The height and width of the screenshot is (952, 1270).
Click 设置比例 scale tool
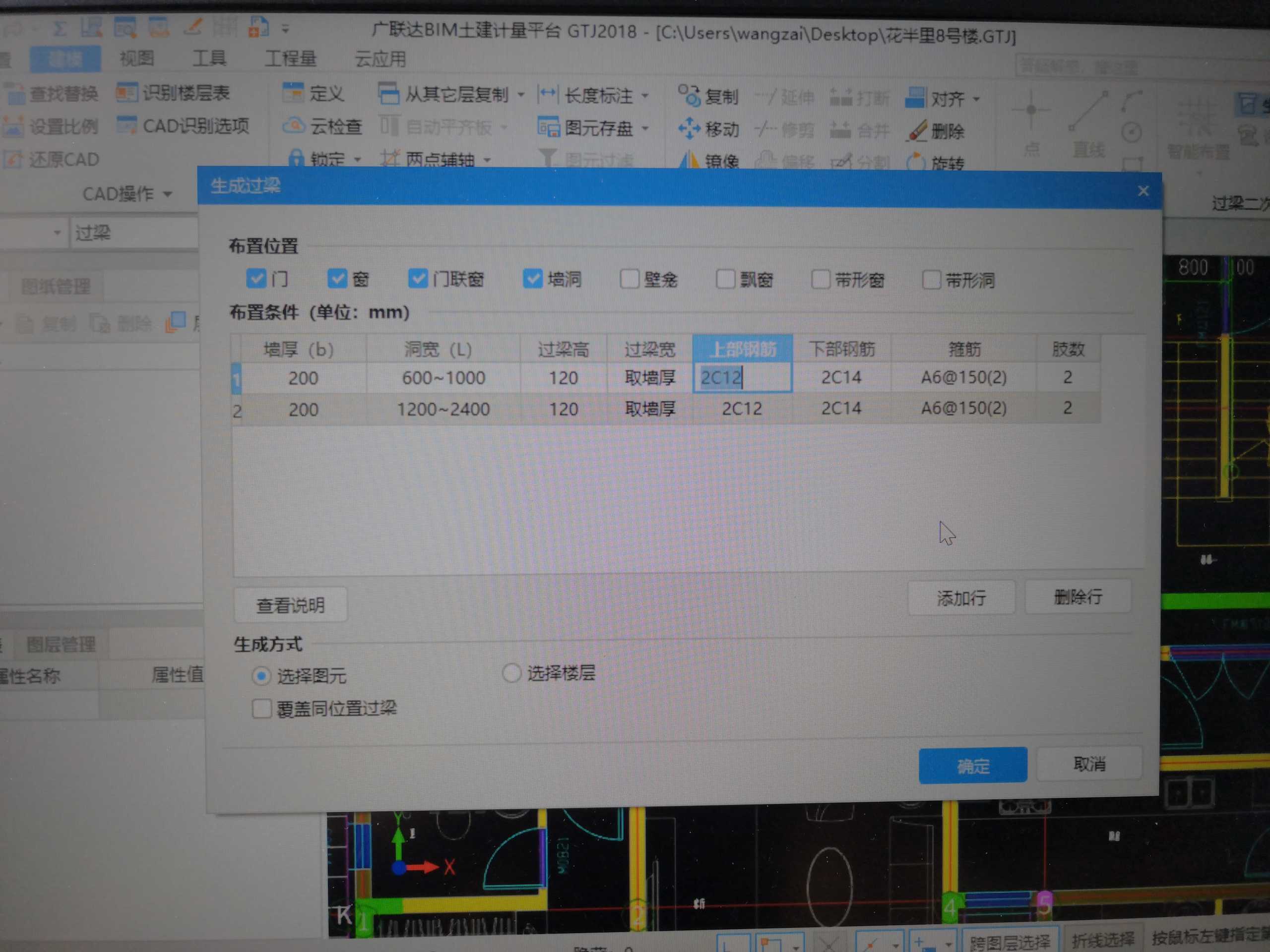pos(51,125)
